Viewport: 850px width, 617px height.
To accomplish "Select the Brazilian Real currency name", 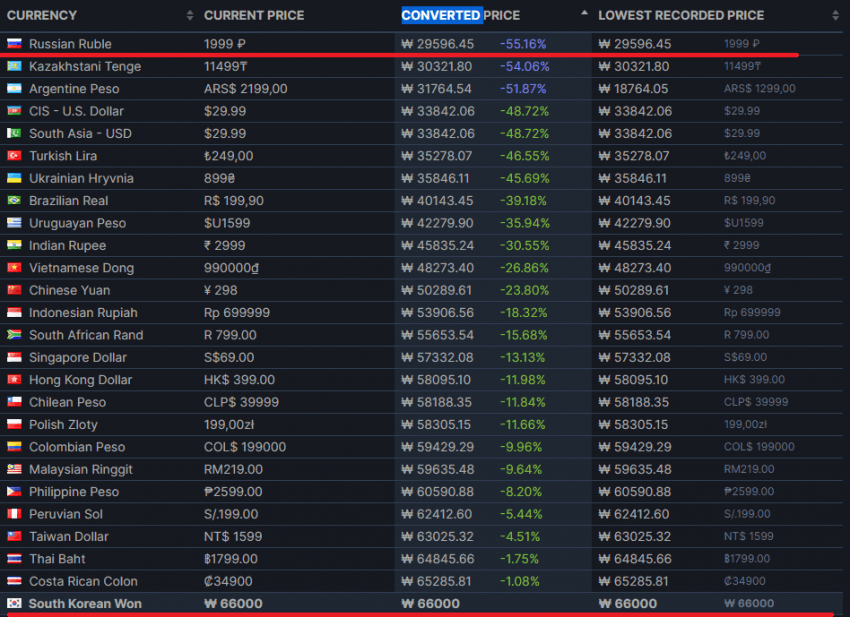I will pos(68,201).
